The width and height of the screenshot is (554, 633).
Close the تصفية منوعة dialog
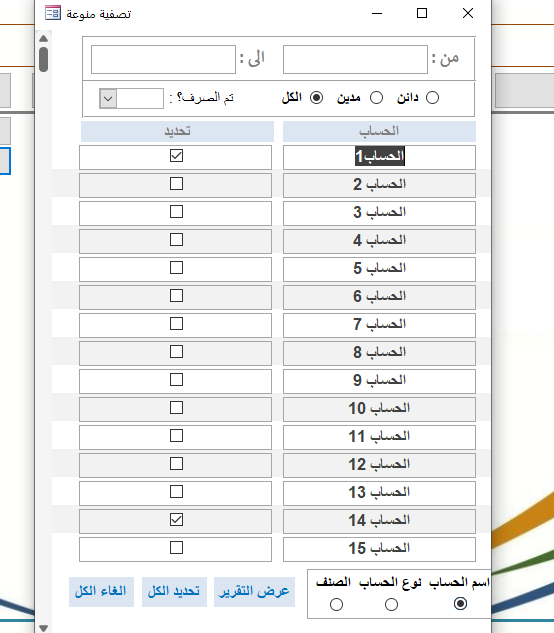pos(468,13)
